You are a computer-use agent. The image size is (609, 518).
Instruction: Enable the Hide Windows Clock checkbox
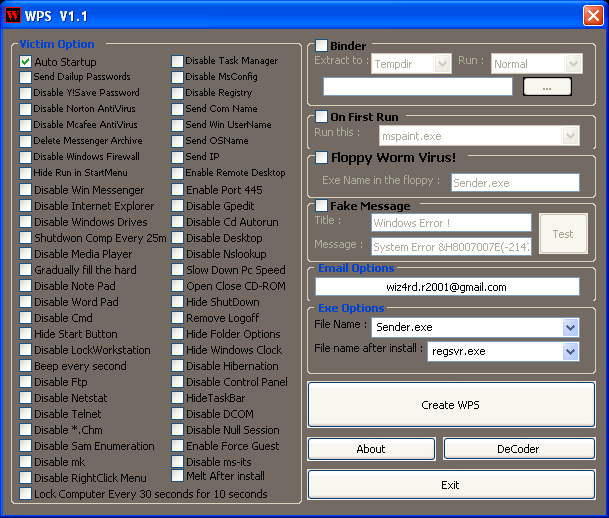(177, 350)
